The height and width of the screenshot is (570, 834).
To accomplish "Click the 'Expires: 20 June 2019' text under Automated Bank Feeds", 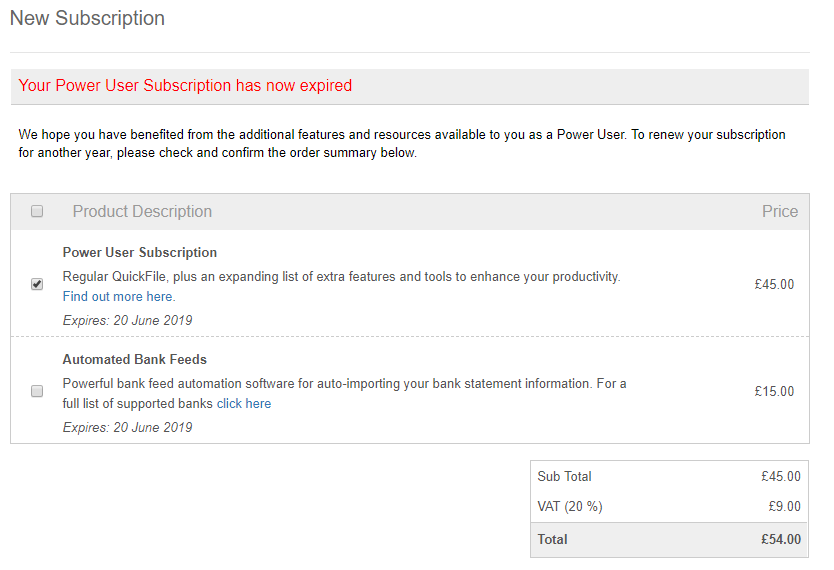I will (x=128, y=428).
